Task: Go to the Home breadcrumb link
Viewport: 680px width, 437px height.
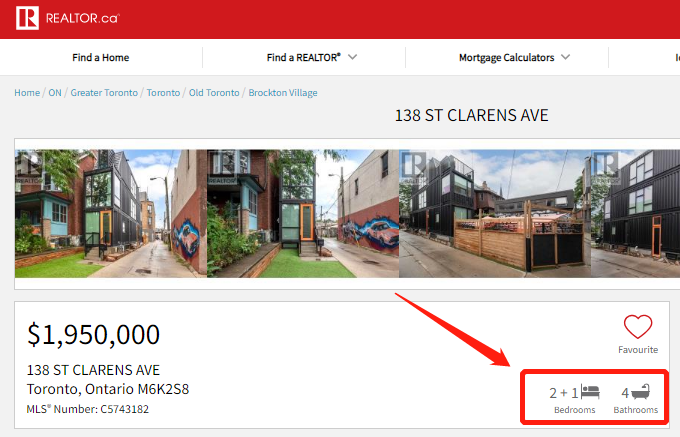Action: click(x=27, y=93)
